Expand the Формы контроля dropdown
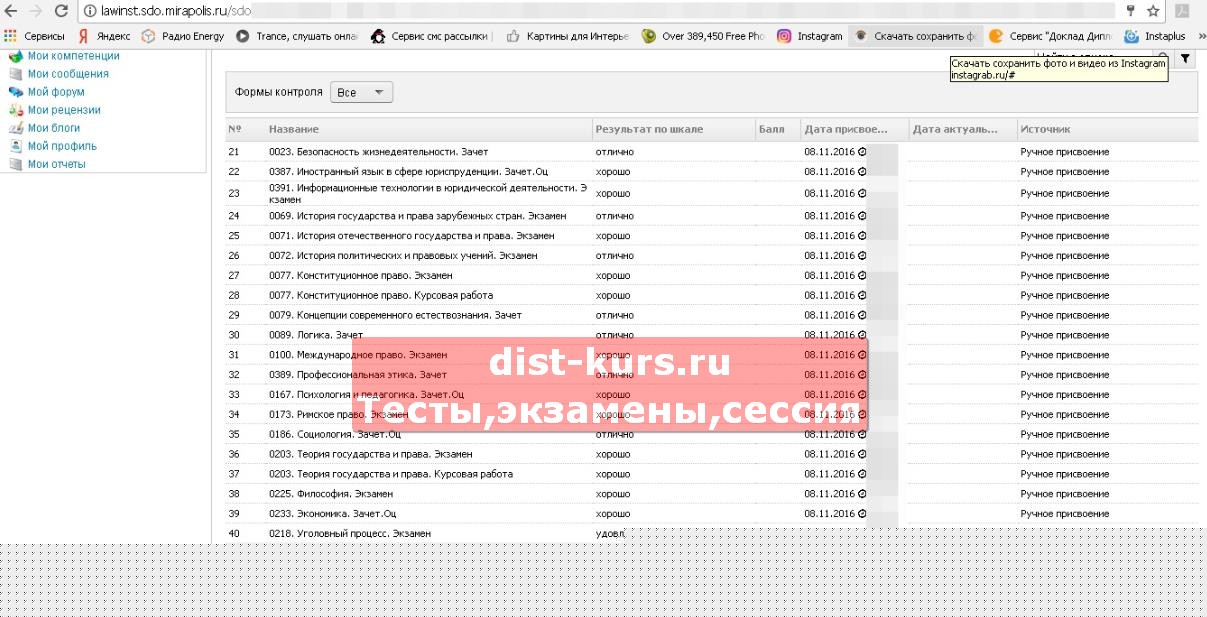Screen dimensions: 1207x617 (361, 93)
